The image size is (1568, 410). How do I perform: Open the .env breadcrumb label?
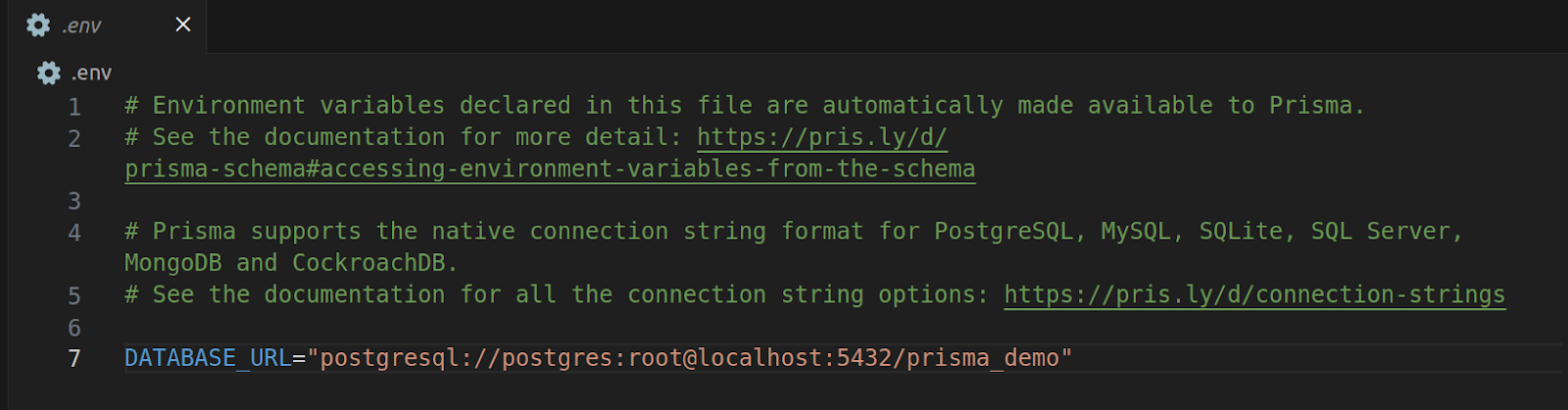(91, 74)
